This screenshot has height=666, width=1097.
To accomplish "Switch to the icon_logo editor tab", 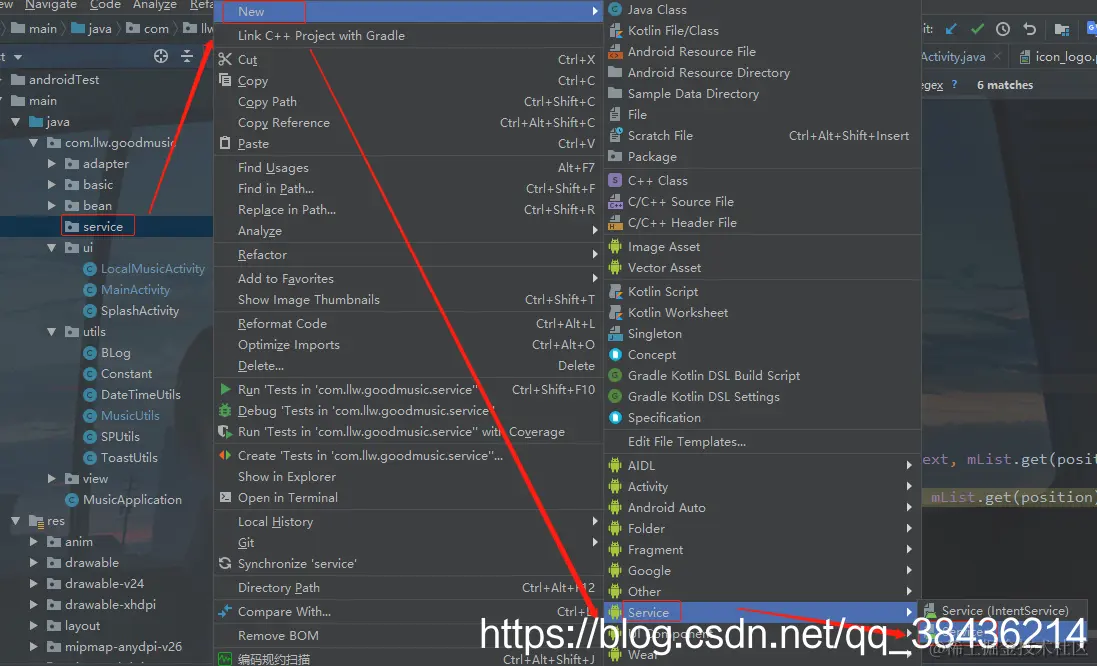I will pos(1057,57).
